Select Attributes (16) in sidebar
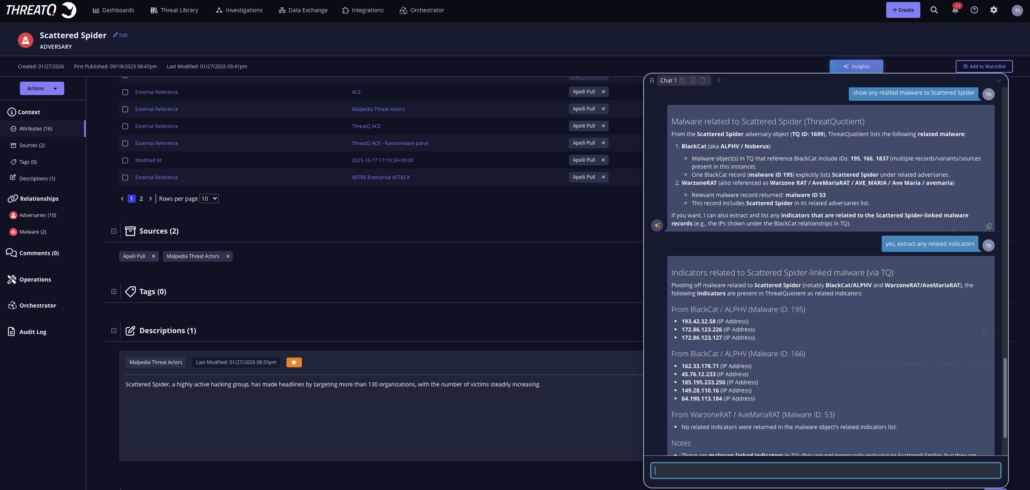The image size is (1030, 490). tap(35, 129)
